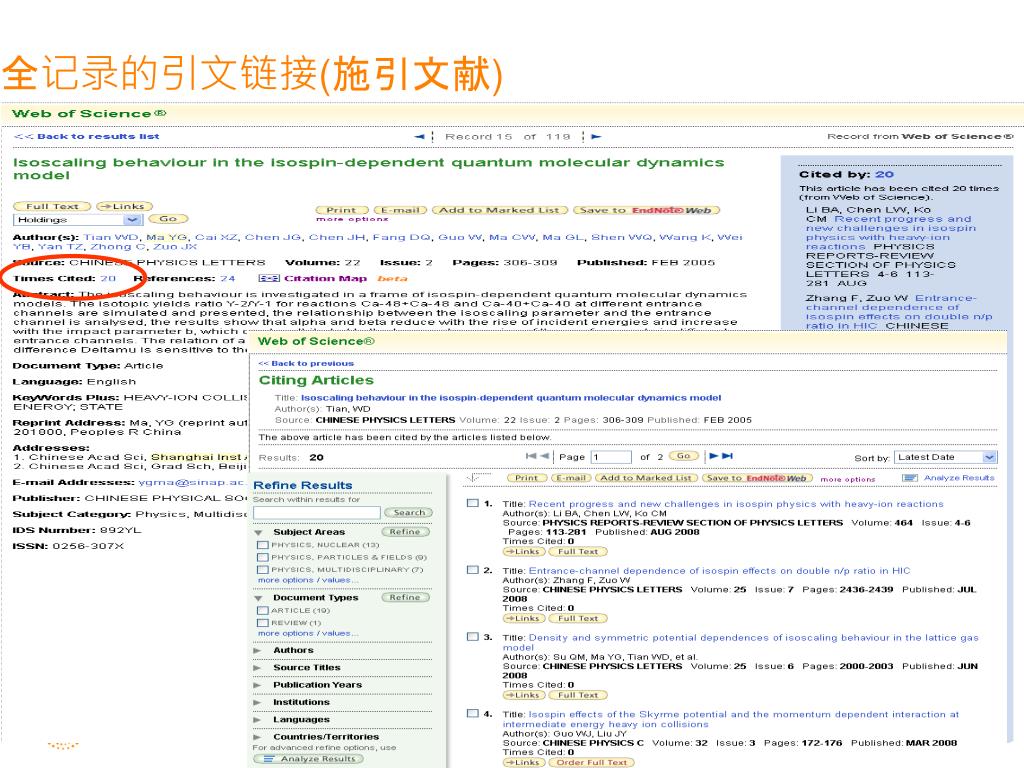Click Search button in Refine Results
The image size is (1024, 768).
(x=409, y=513)
